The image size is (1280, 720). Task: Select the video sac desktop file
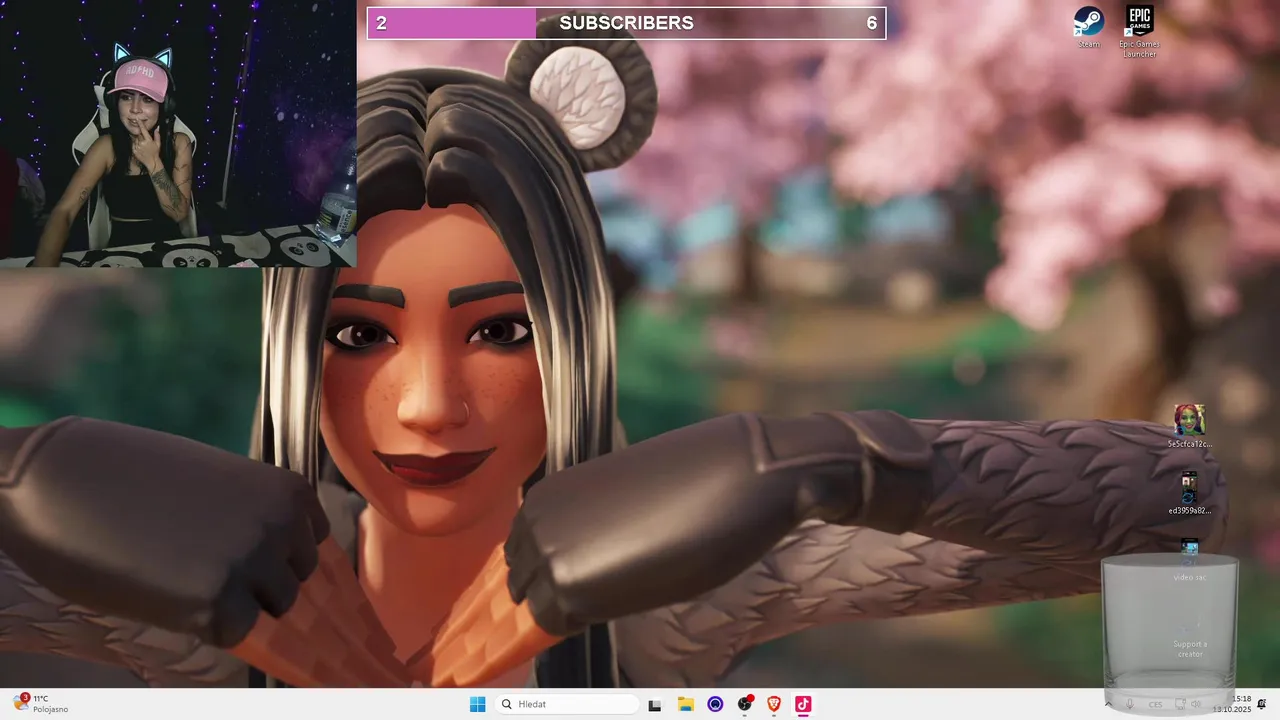(x=1189, y=561)
